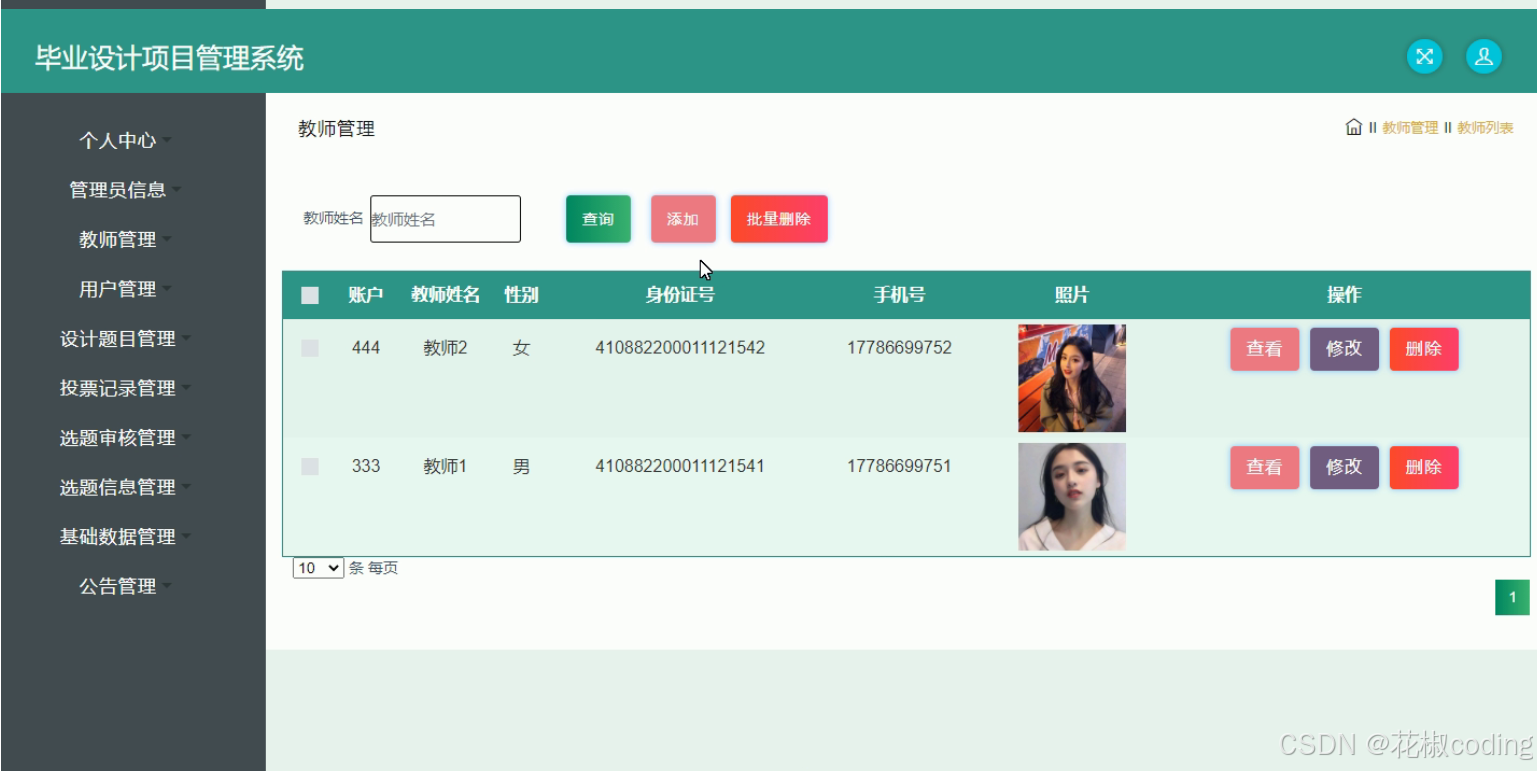Click the gender cell 男
The height and width of the screenshot is (771, 1537).
pos(521,466)
